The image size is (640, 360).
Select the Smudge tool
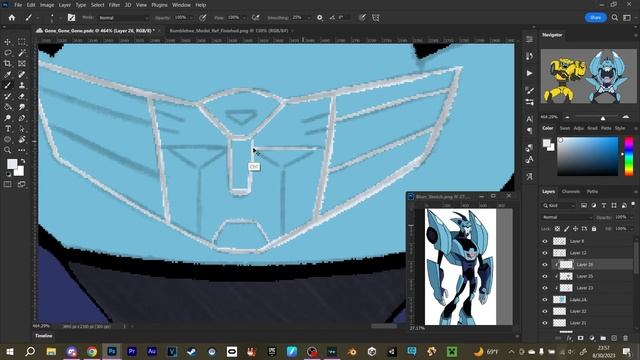pyautogui.click(x=22, y=107)
